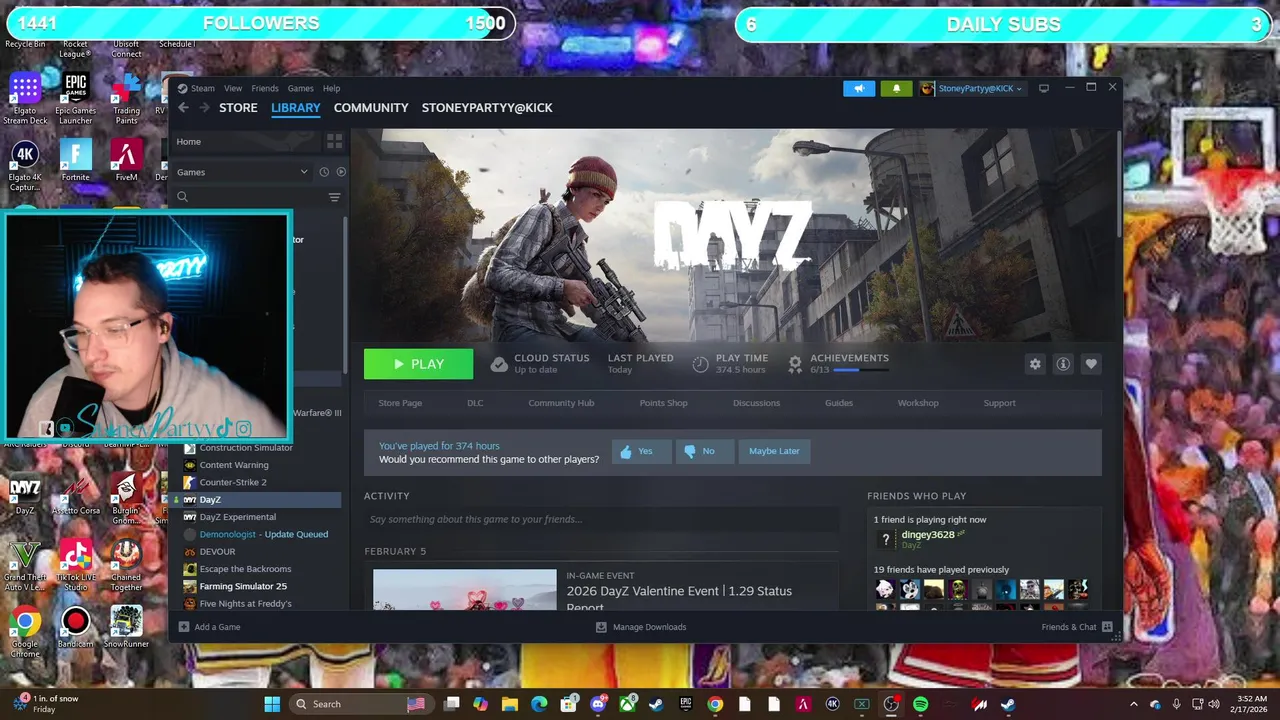The width and height of the screenshot is (1280, 720).
Task: Open Windows Start button
Action: click(x=272, y=704)
